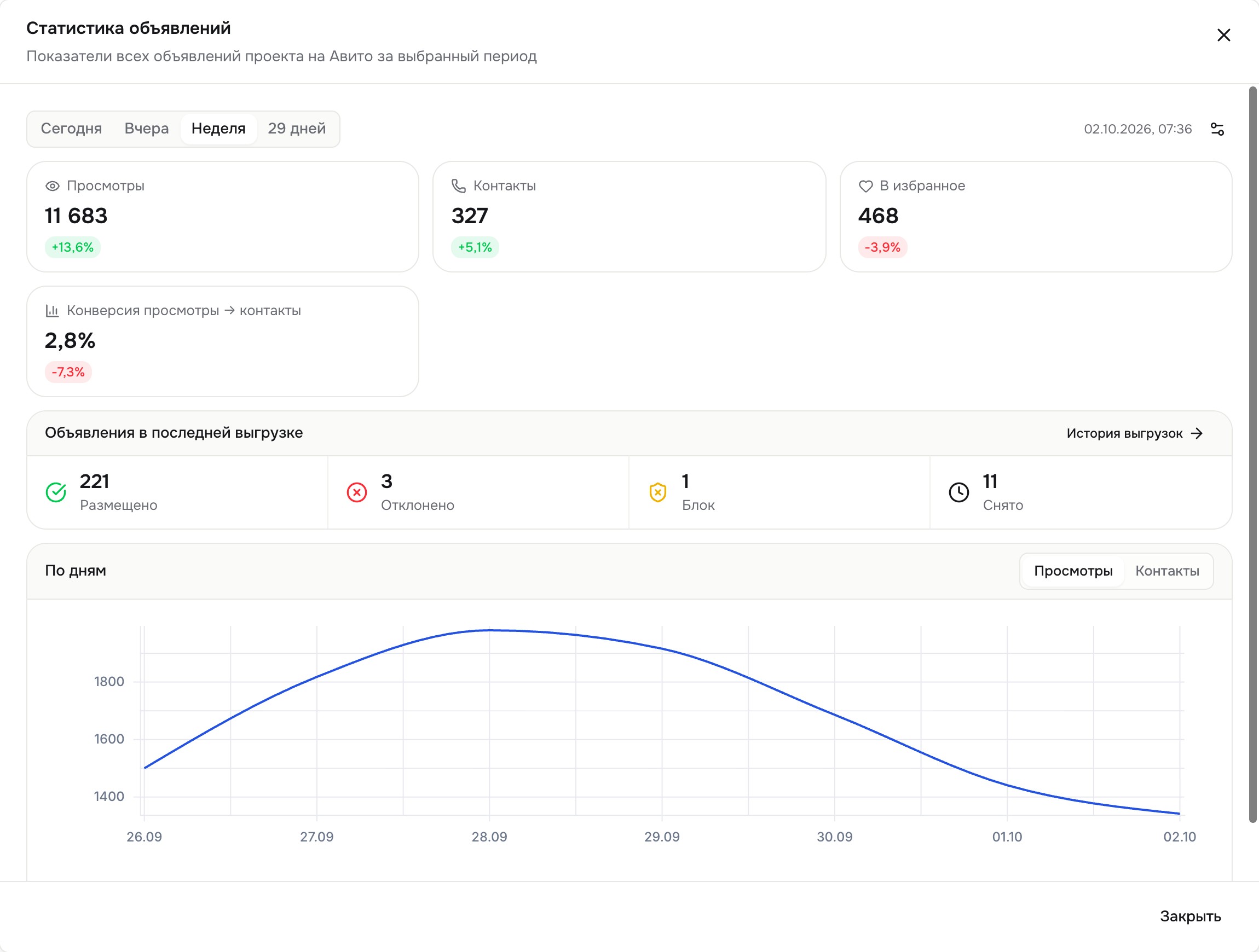Click the 2,8% conversion value
This screenshot has height=952, width=1259.
[x=70, y=341]
